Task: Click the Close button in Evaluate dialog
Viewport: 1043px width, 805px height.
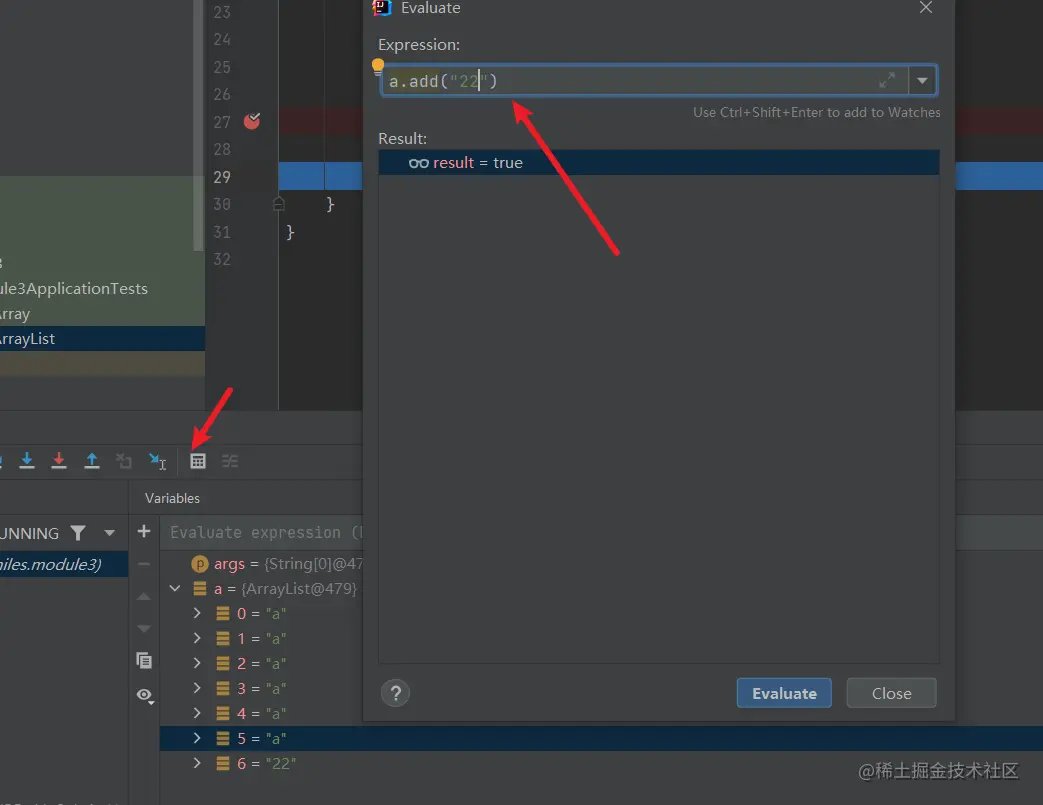Action: (891, 693)
